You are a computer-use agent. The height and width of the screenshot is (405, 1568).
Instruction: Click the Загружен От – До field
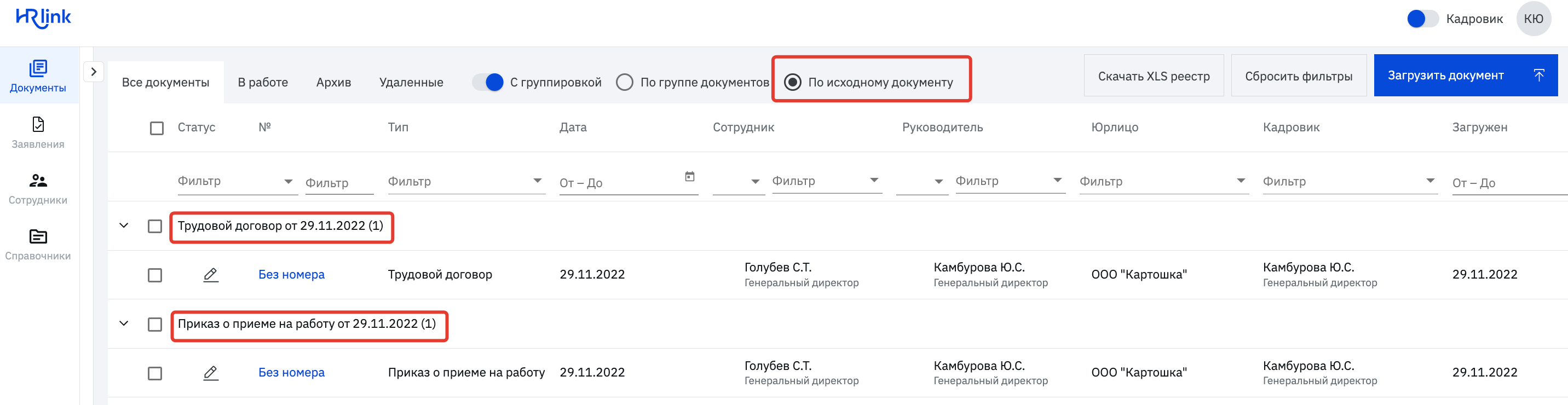coord(1509,183)
